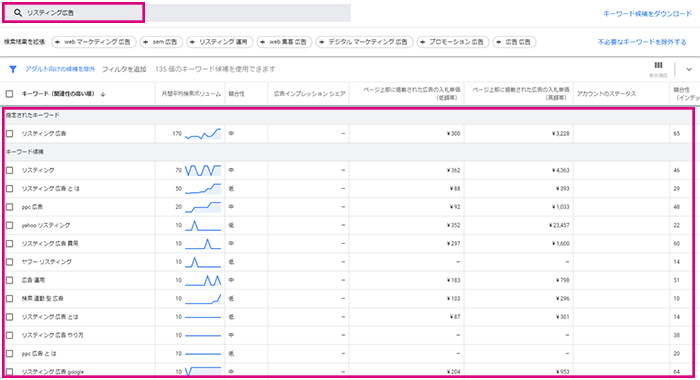Image resolution: width=700 pixels, height=380 pixels.
Task: Open the columns display icon
Action: pos(658,65)
